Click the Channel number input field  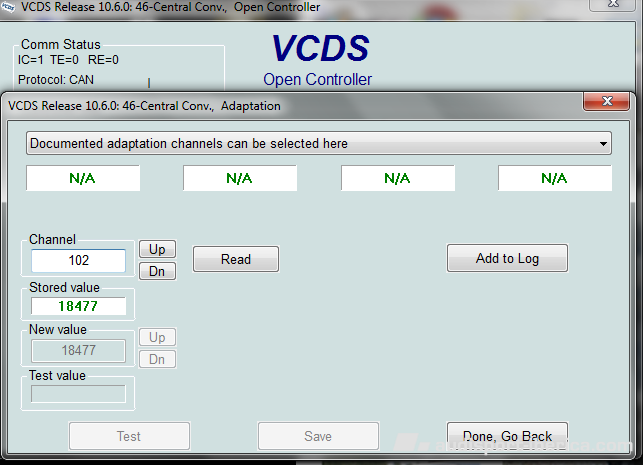coord(78,260)
